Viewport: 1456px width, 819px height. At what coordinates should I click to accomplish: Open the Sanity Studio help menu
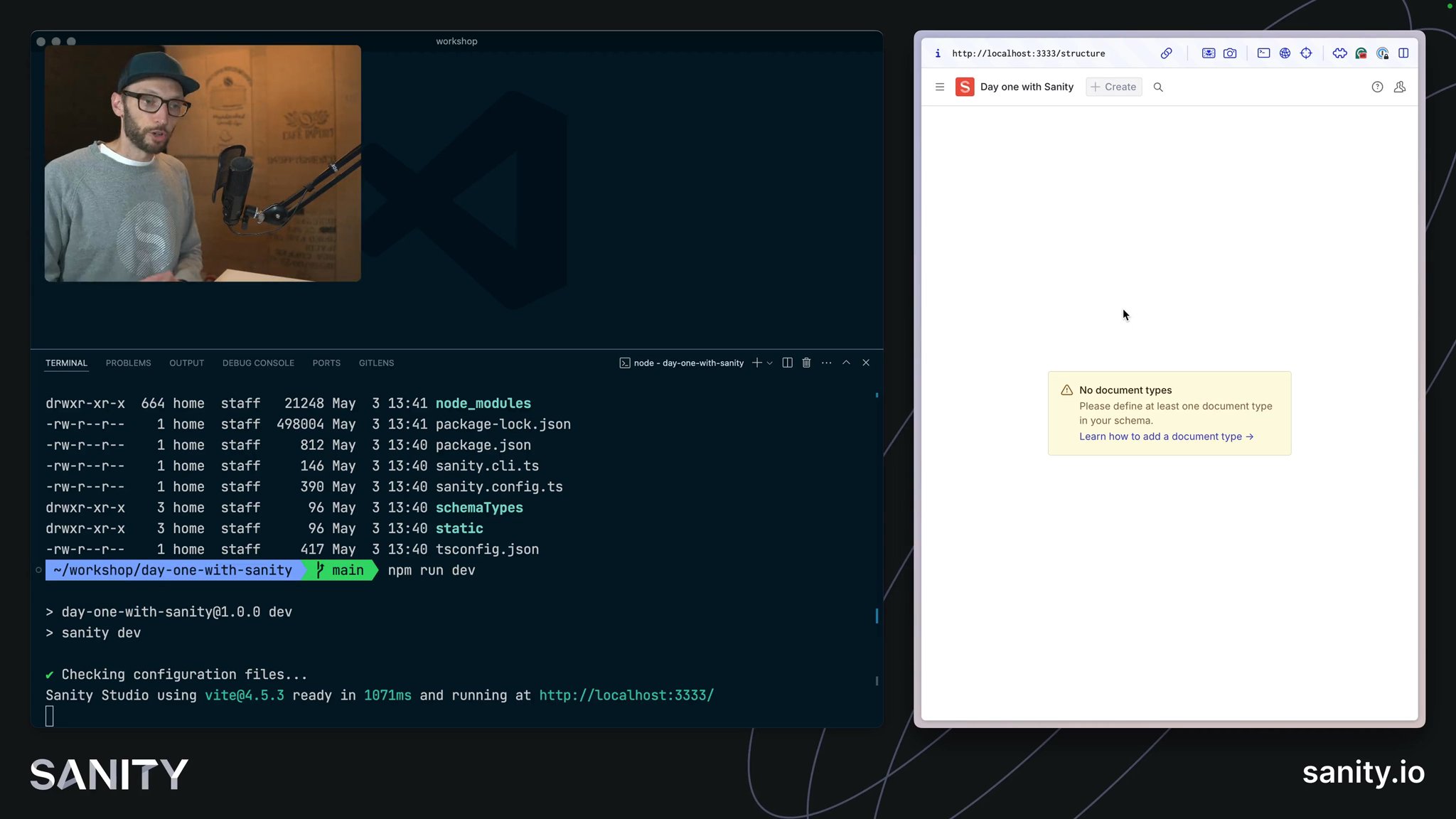click(1377, 87)
